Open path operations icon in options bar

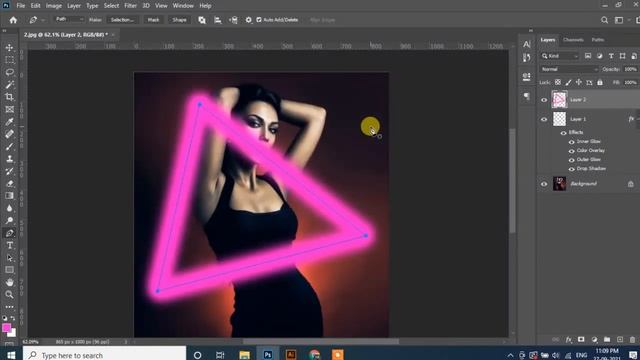202,20
